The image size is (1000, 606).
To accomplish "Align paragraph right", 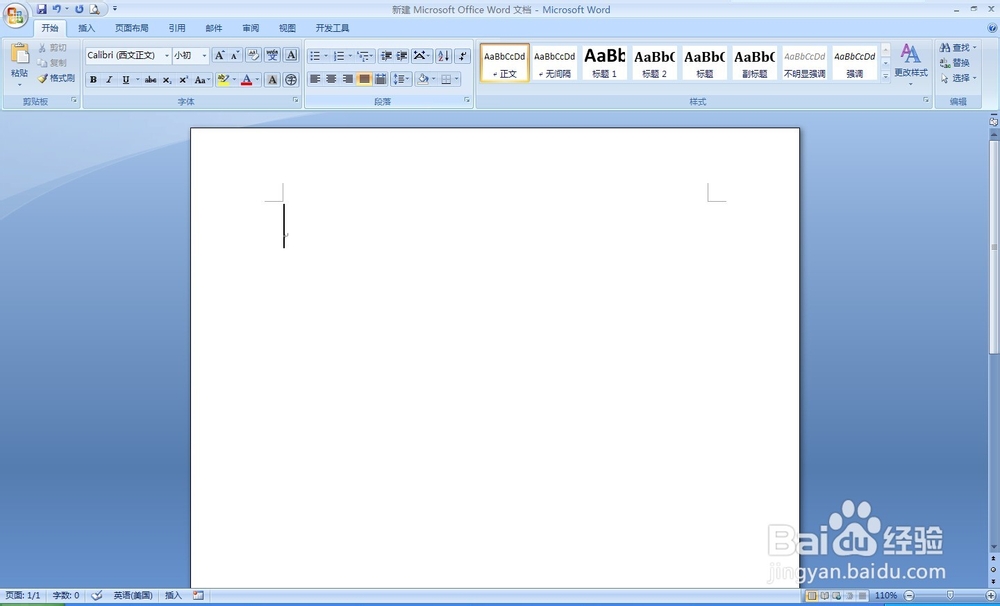I will [348, 79].
